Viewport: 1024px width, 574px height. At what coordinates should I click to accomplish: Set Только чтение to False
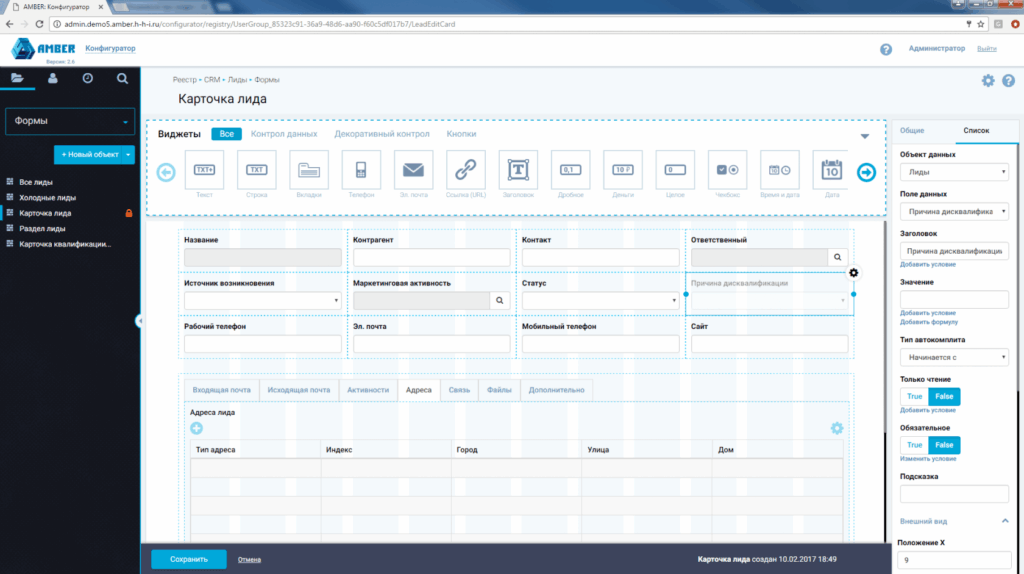click(944, 396)
